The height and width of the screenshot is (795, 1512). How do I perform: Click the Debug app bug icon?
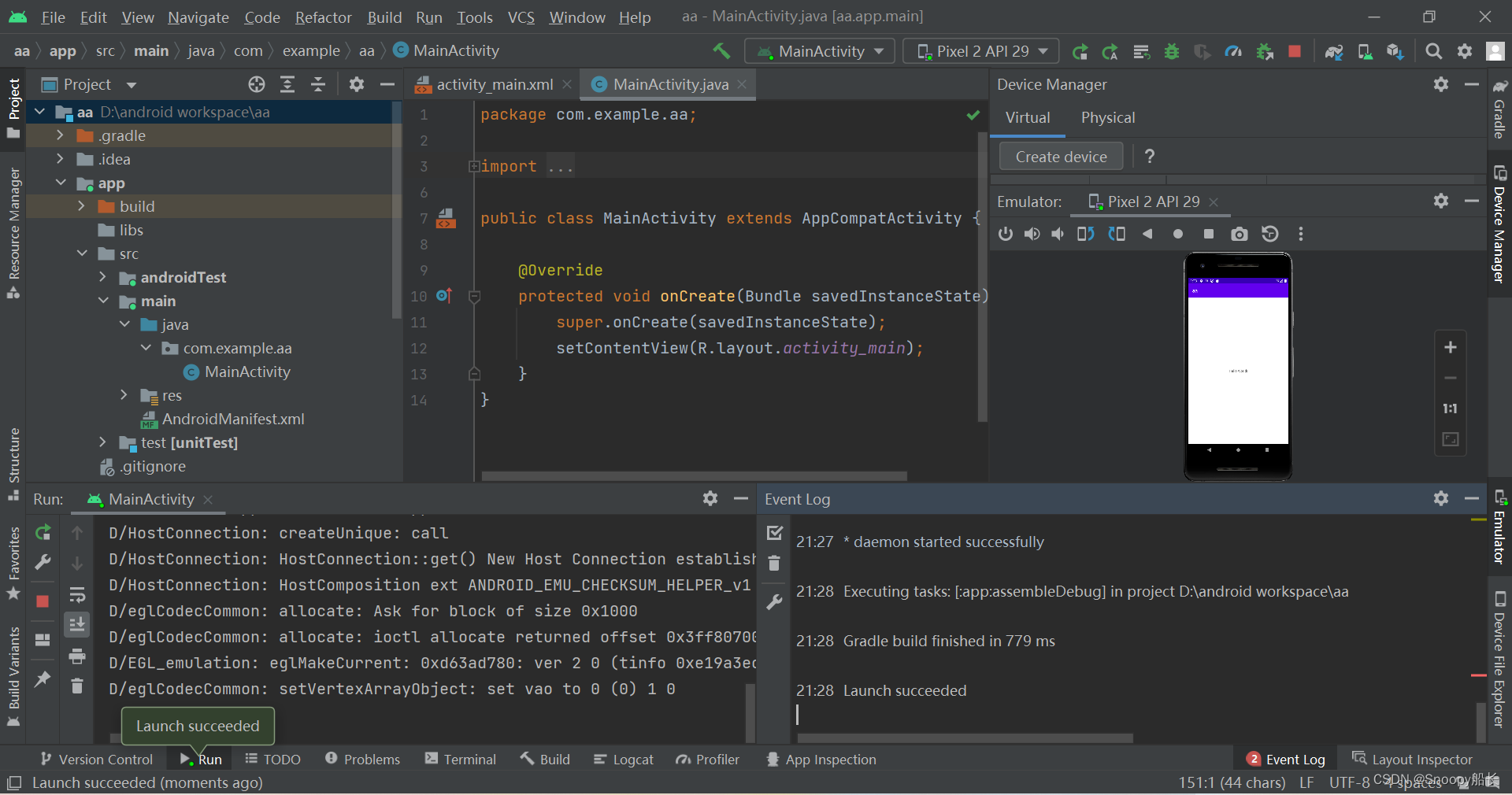pos(1172,52)
